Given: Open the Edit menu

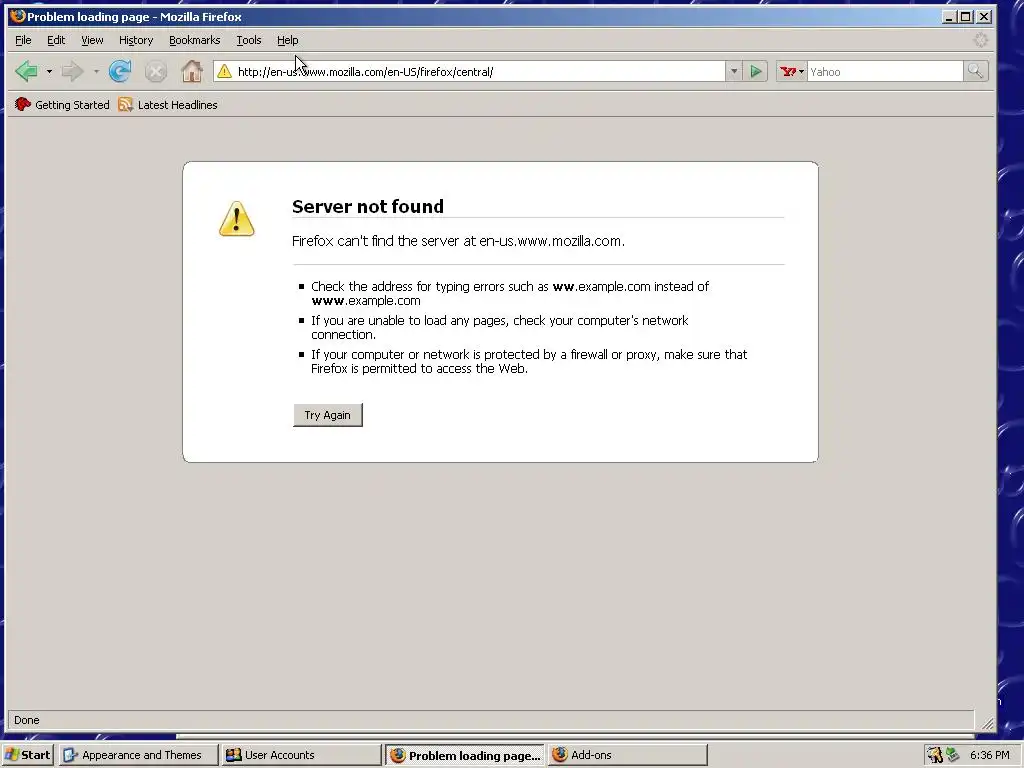Looking at the screenshot, I should pos(56,40).
